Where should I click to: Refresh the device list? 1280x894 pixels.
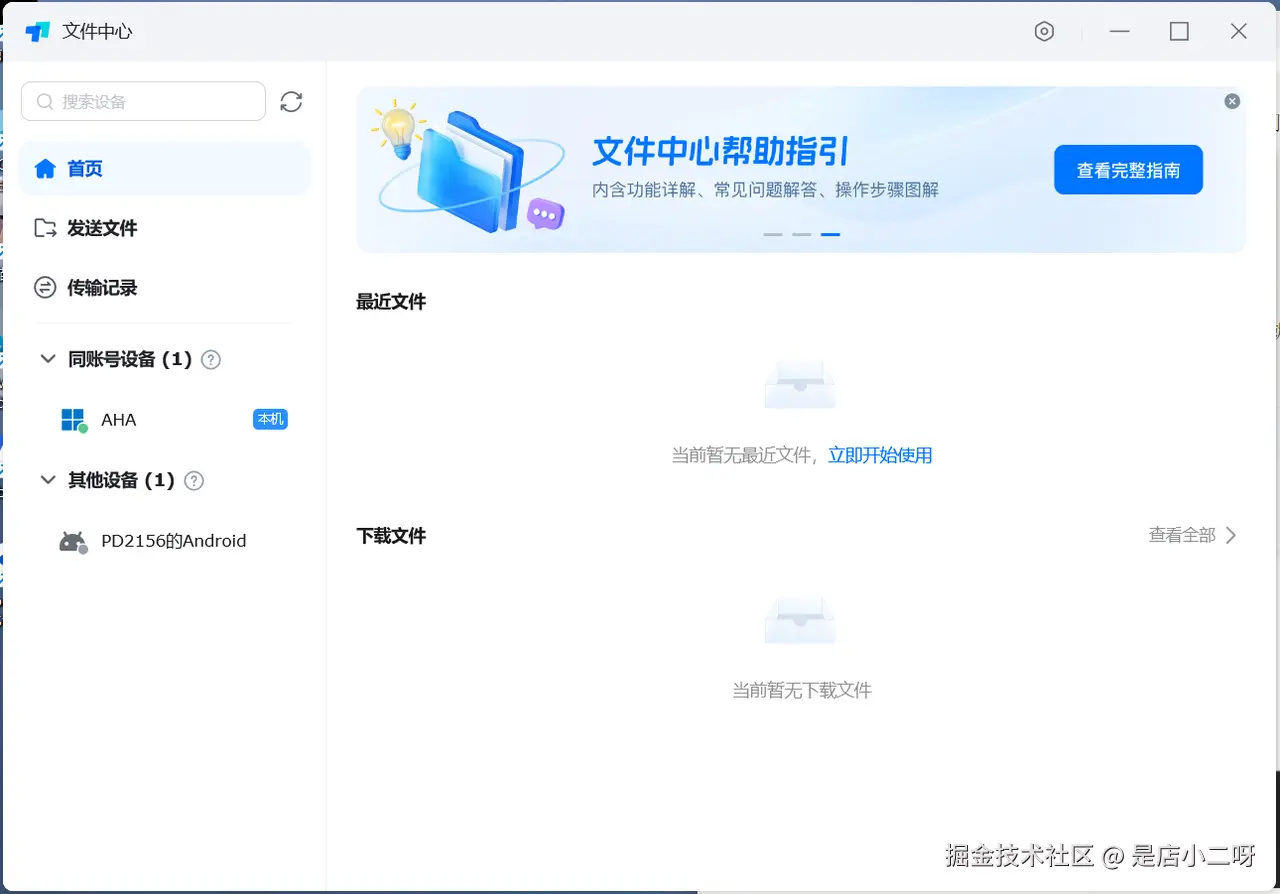[x=291, y=102]
